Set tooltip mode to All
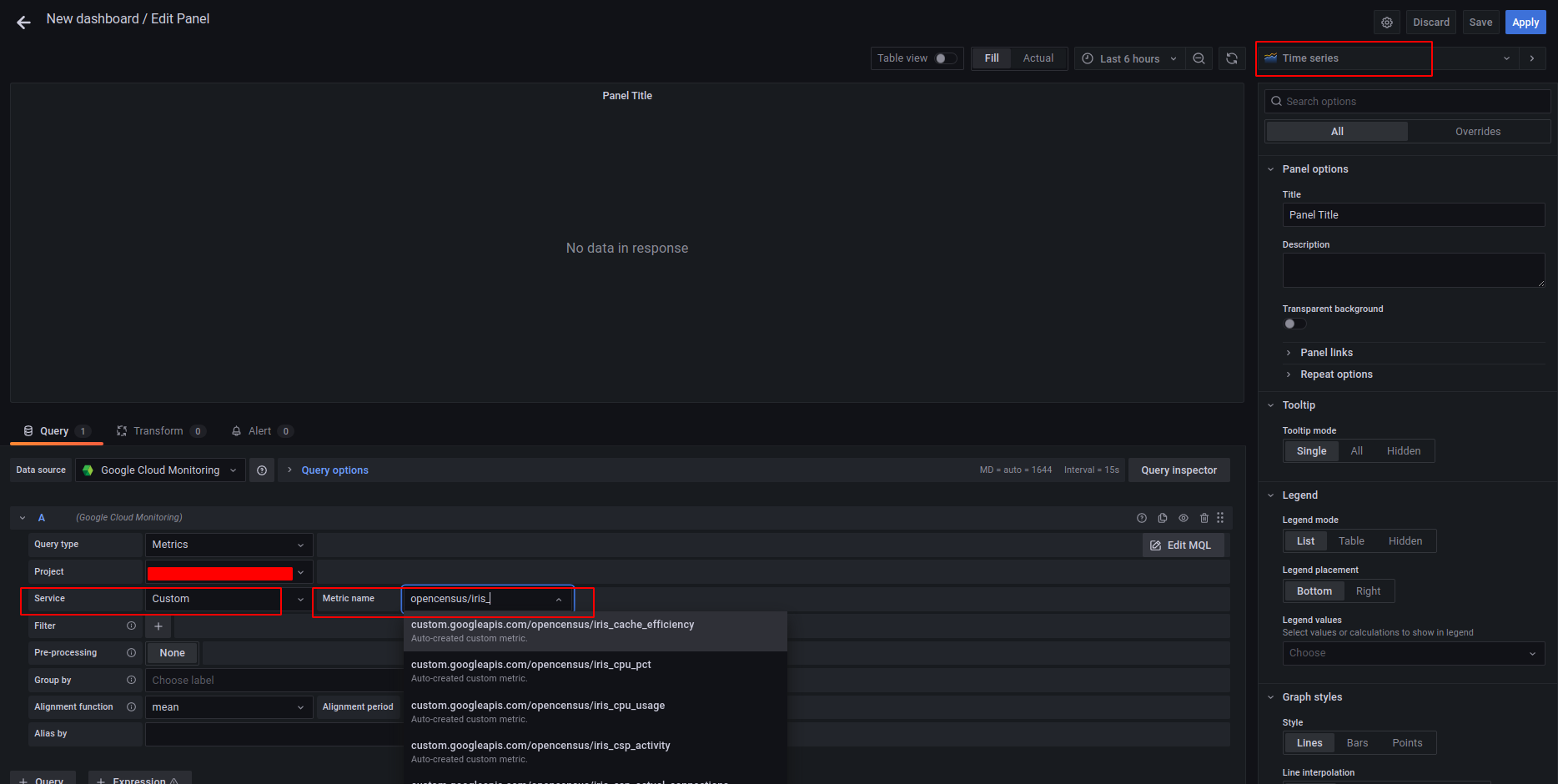Screen dimensions: 1558x784 pos(1357,451)
